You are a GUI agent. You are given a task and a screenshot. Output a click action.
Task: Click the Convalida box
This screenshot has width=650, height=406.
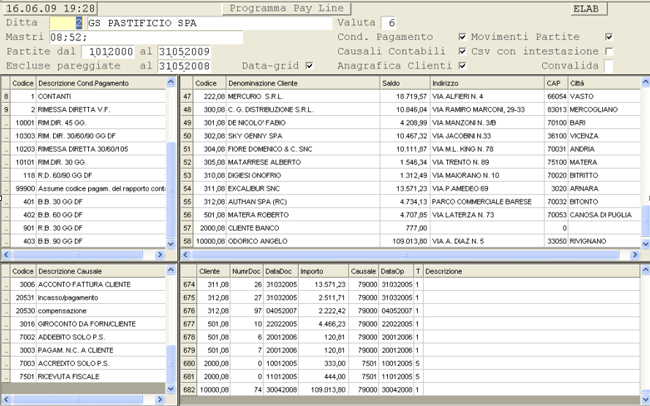pos(609,66)
